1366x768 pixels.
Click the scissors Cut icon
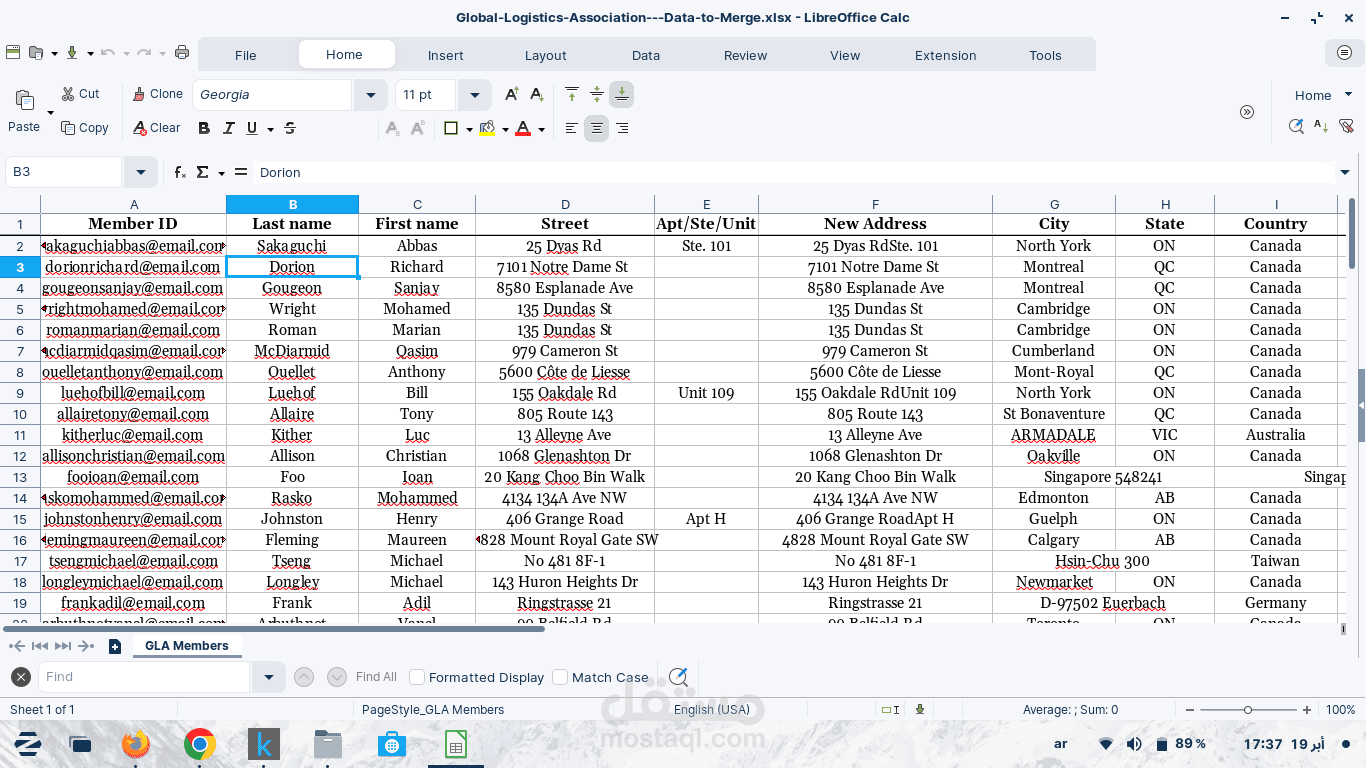(68, 94)
